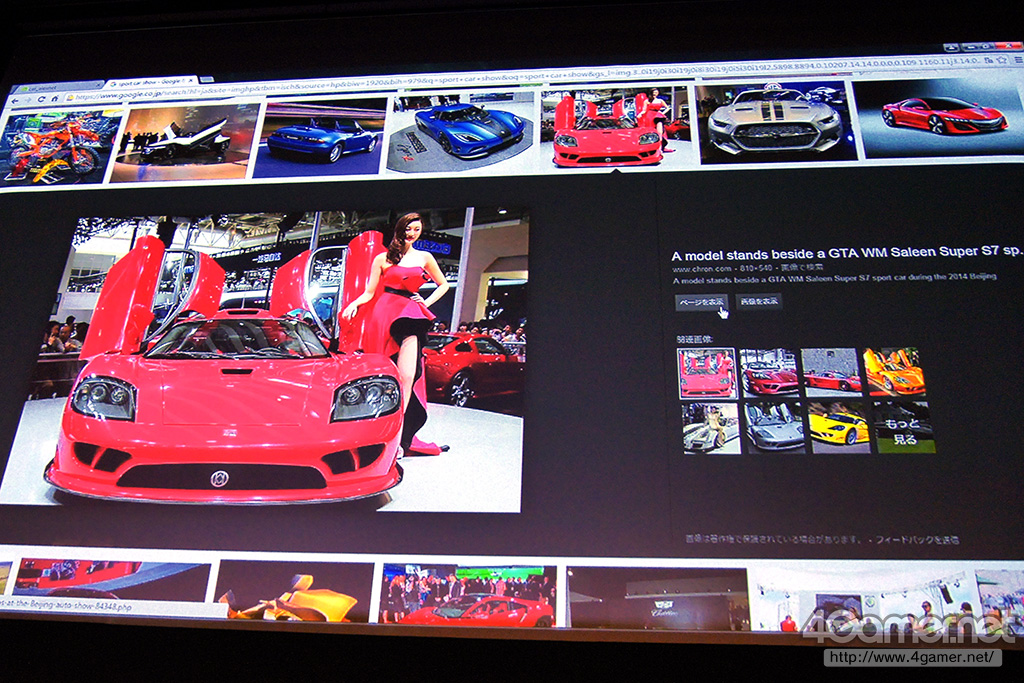
Task: Click the translate icon in the address bar
Action: tap(989, 61)
